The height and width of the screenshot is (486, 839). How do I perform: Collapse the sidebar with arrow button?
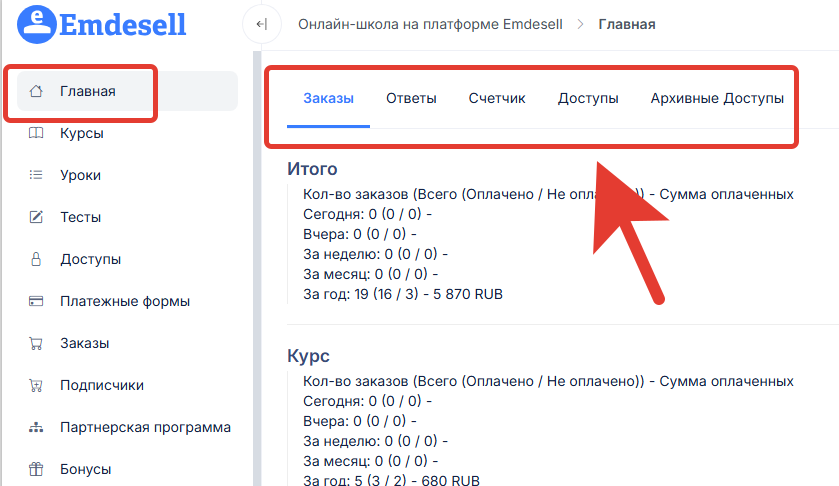tap(261, 24)
